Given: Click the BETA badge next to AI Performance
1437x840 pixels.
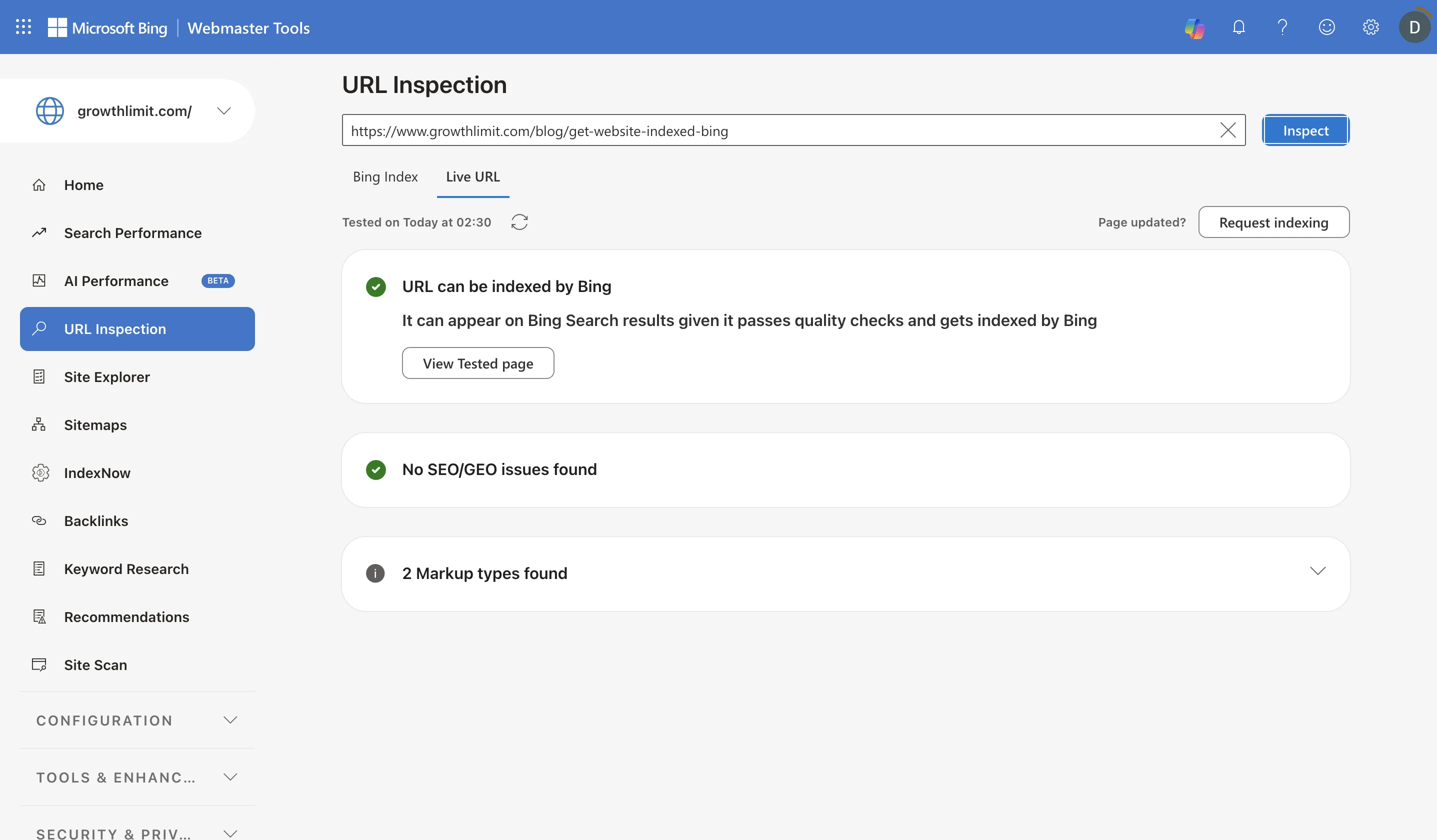Looking at the screenshot, I should click(x=218, y=280).
